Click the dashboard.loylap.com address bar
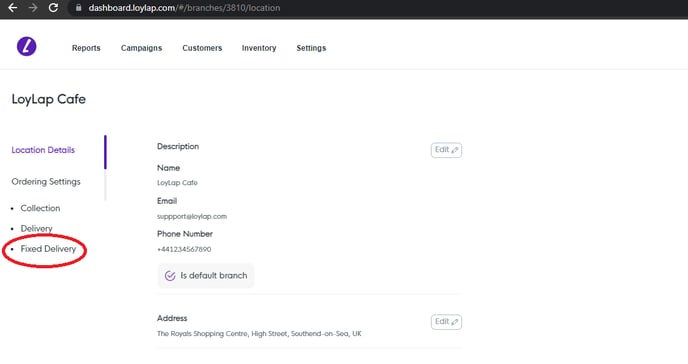Image resolution: width=688 pixels, height=364 pixels. (184, 8)
